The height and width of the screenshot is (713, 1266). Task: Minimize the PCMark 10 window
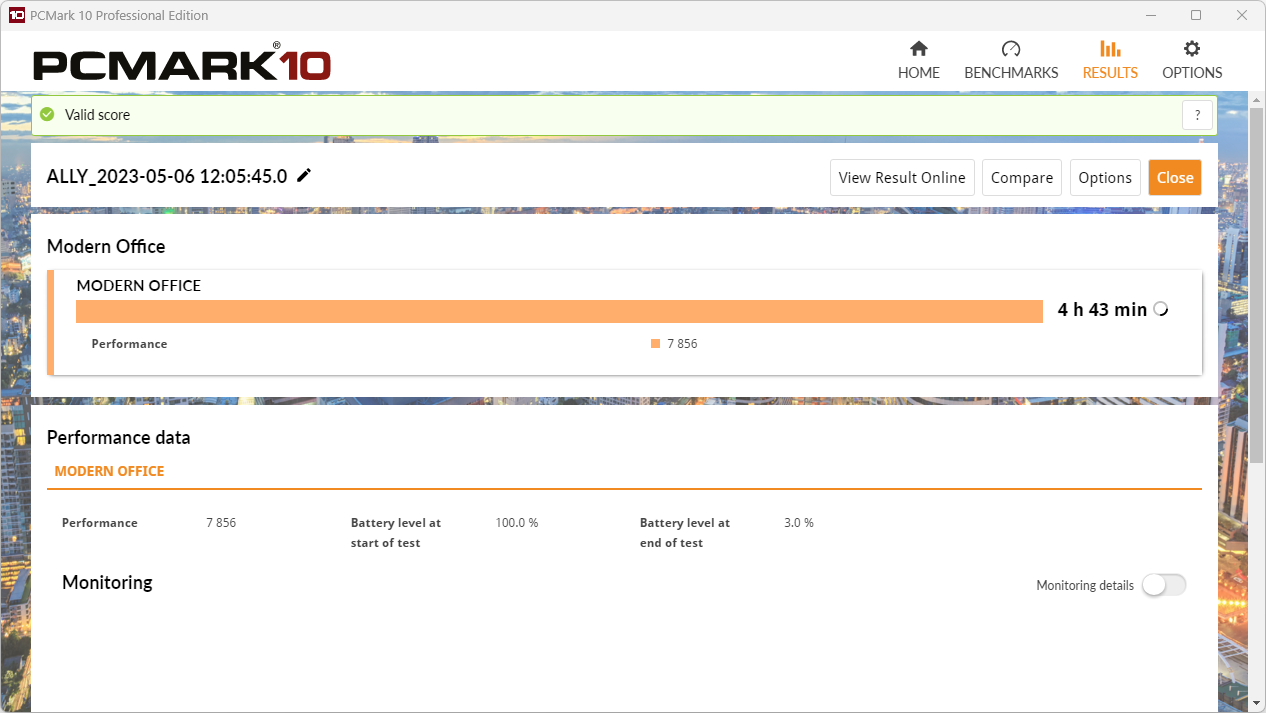click(1150, 15)
